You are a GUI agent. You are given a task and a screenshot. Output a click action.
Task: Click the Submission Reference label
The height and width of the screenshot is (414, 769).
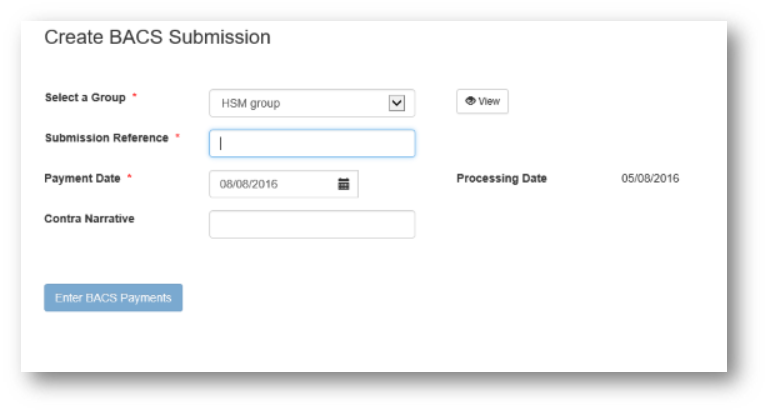pos(106,138)
